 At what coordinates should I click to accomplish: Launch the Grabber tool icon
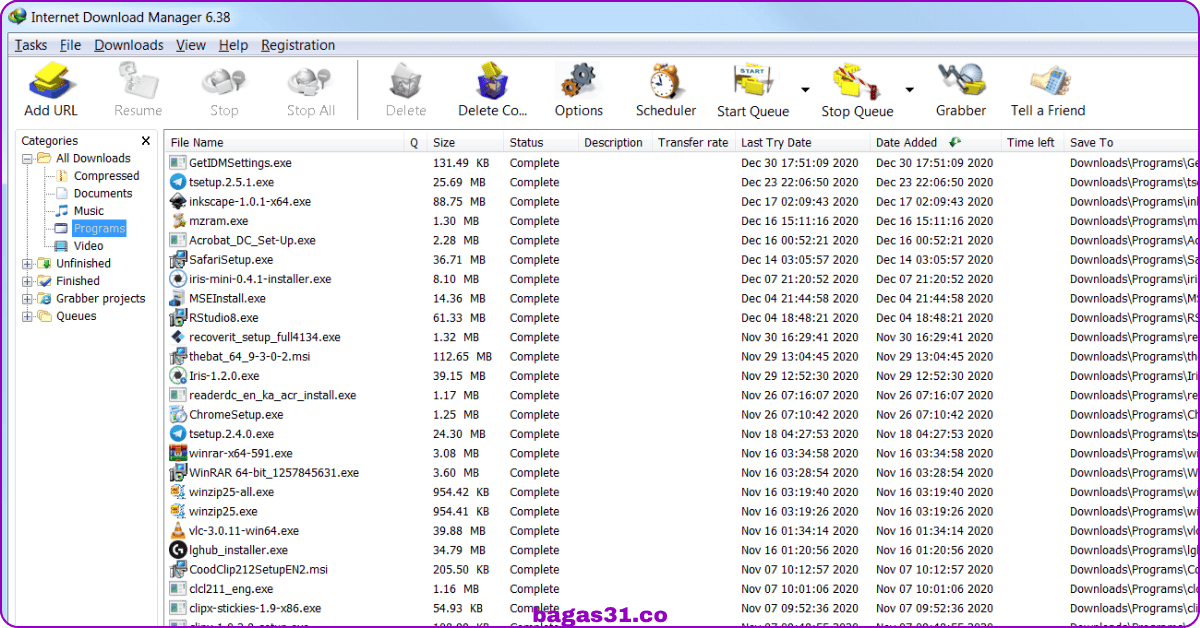(x=961, y=79)
